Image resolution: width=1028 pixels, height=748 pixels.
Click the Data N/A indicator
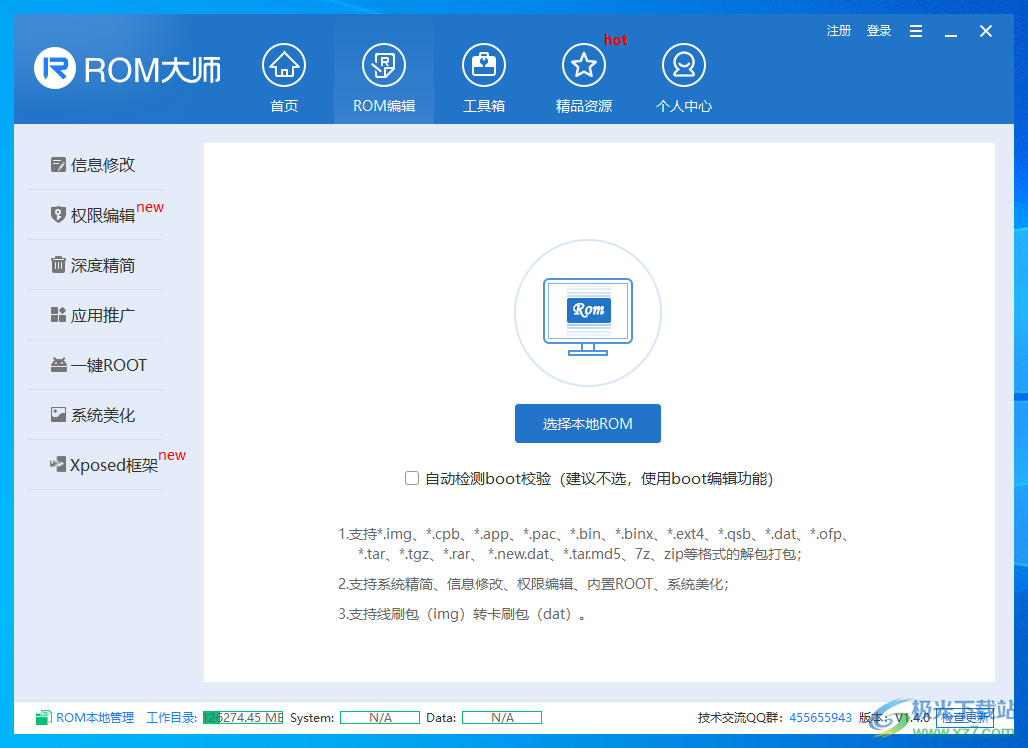click(x=502, y=718)
